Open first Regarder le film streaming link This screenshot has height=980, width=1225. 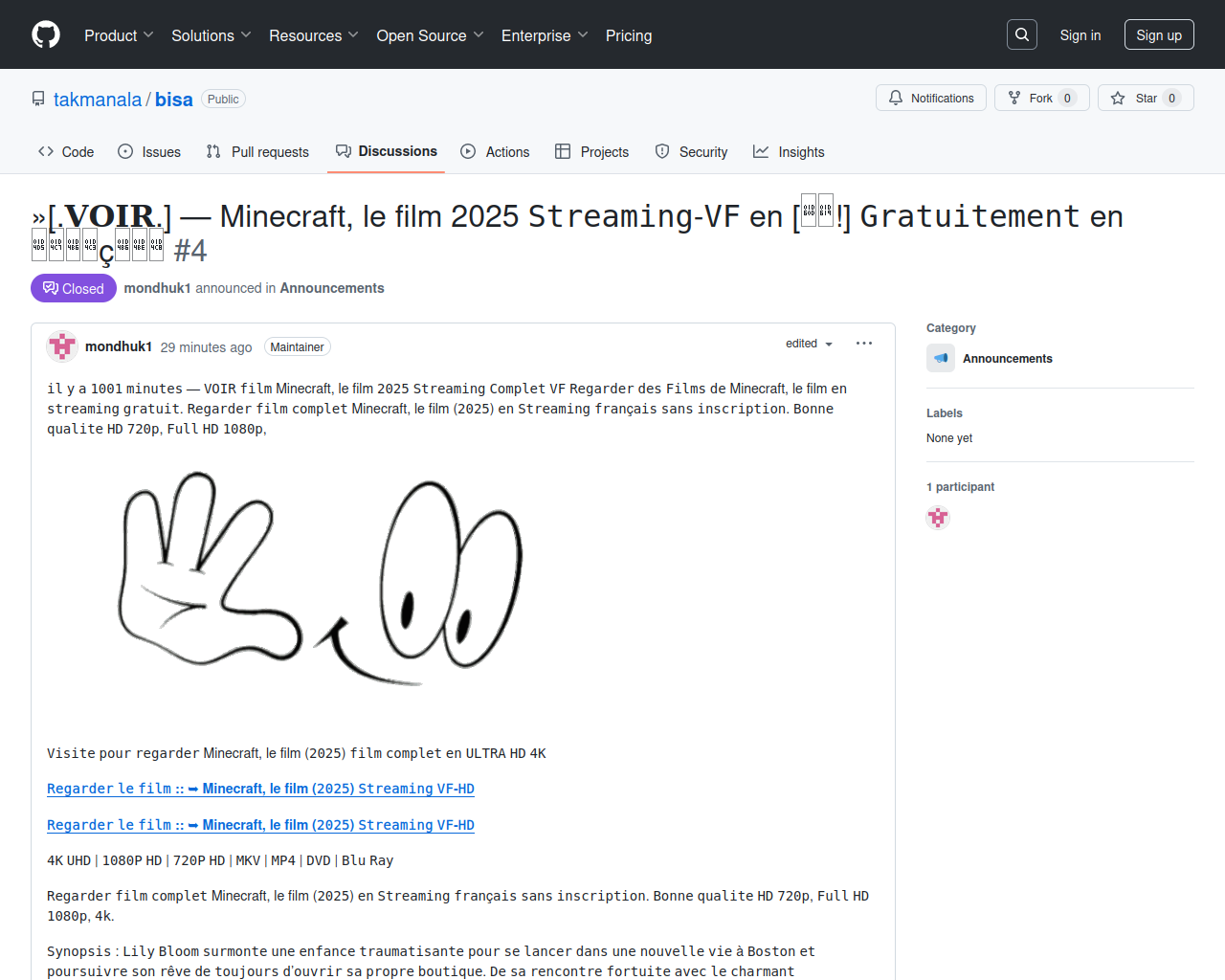[260, 789]
